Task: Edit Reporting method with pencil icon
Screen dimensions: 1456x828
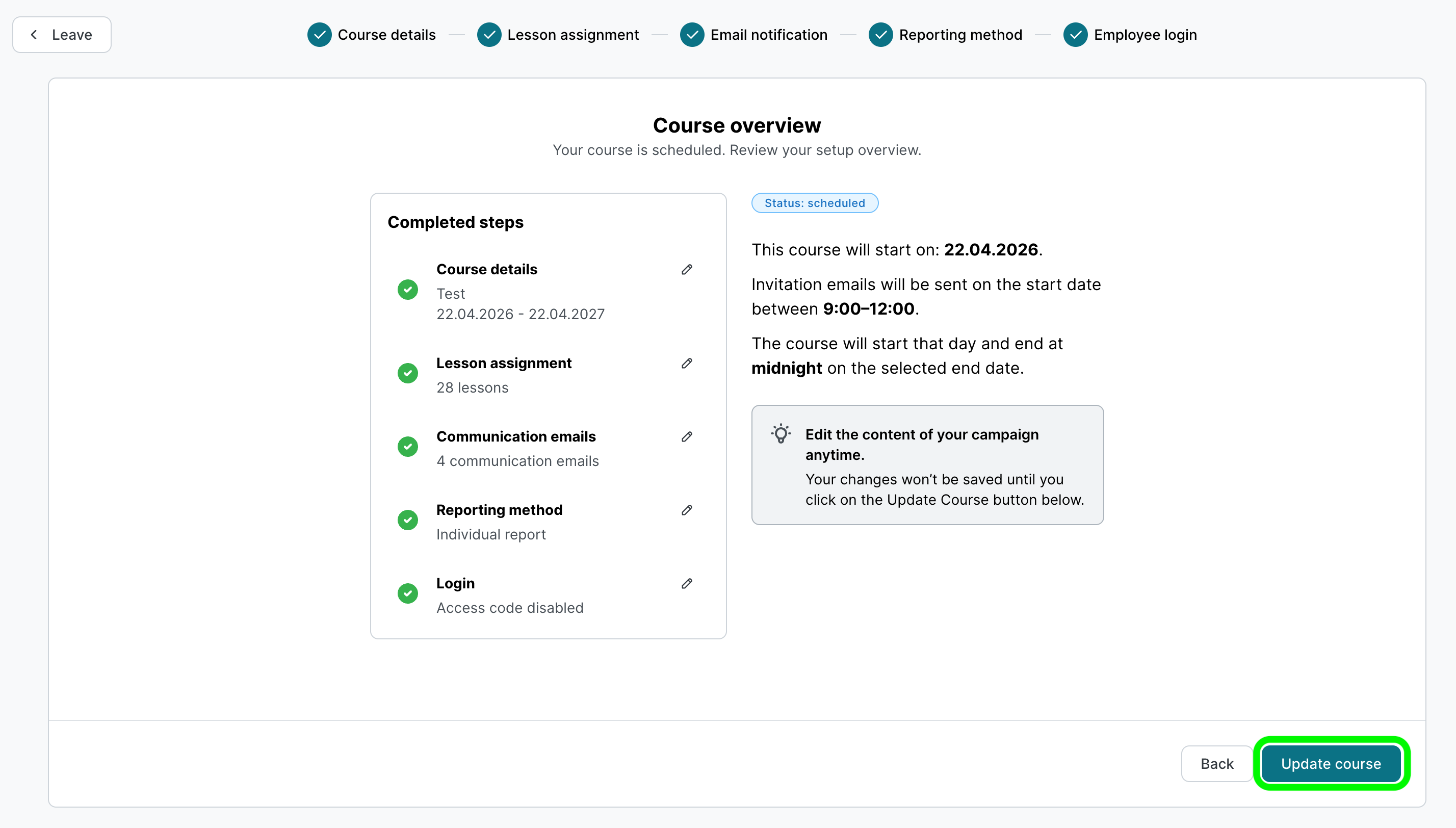Action: coord(686,510)
